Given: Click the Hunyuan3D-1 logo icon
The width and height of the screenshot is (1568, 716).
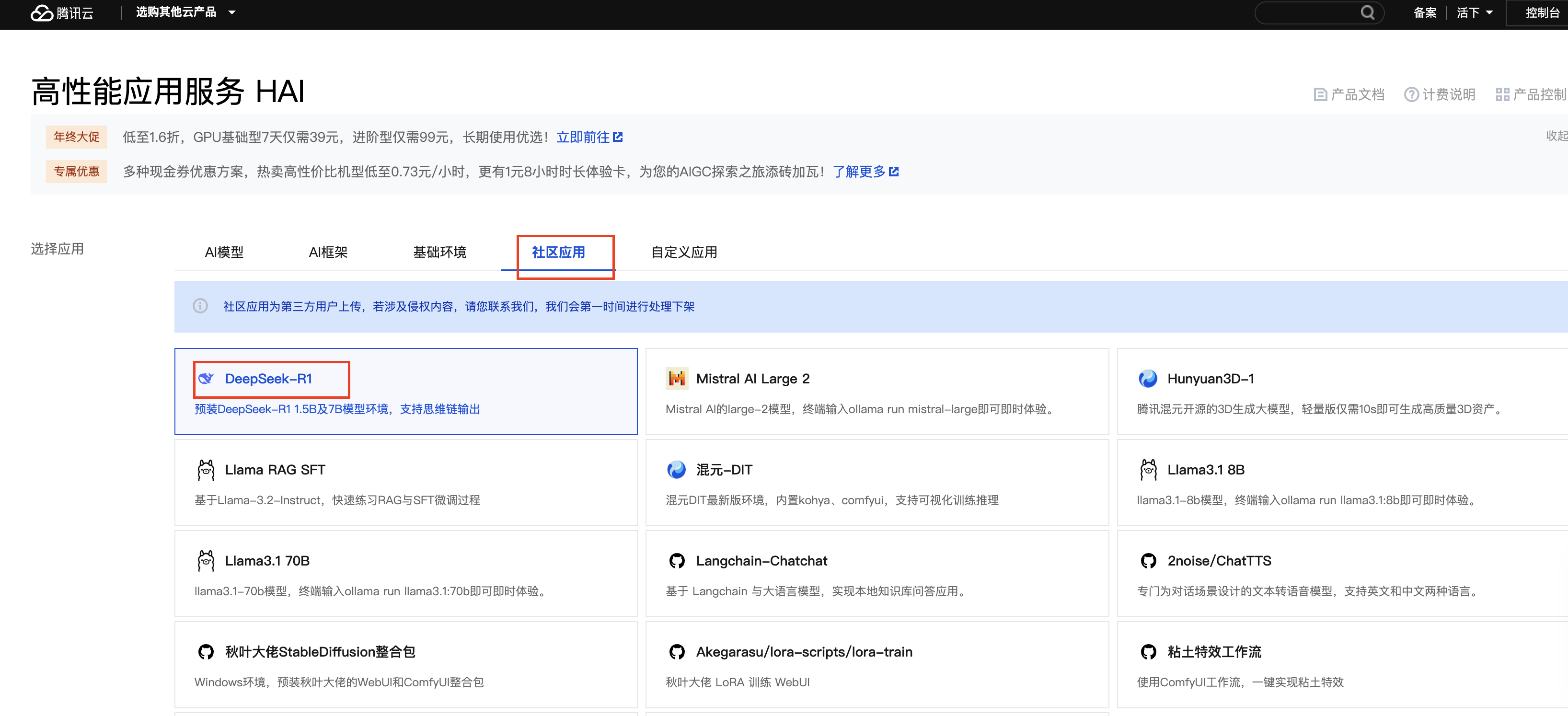Looking at the screenshot, I should 1148,379.
